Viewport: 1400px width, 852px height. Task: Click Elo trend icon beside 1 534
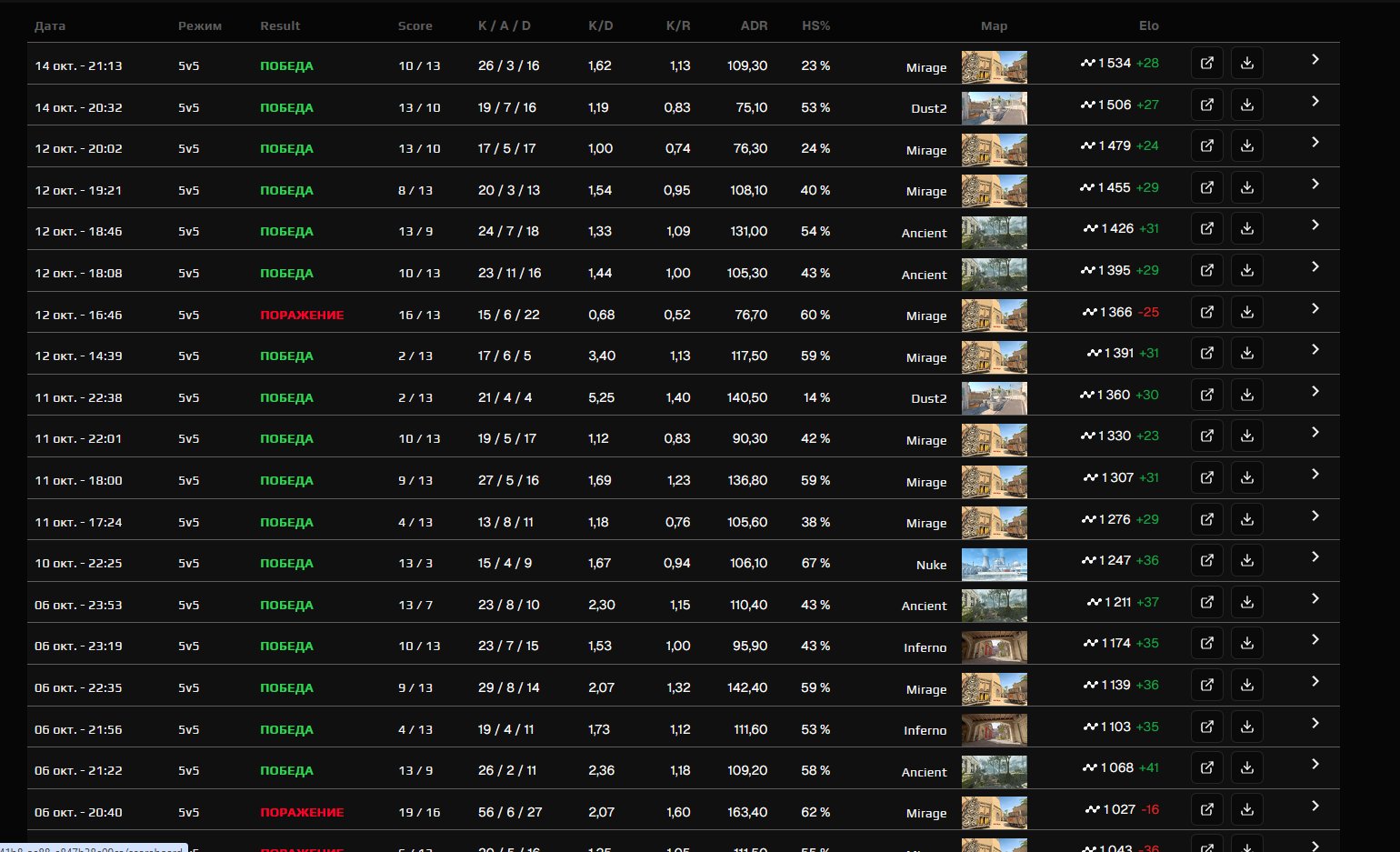[1087, 64]
